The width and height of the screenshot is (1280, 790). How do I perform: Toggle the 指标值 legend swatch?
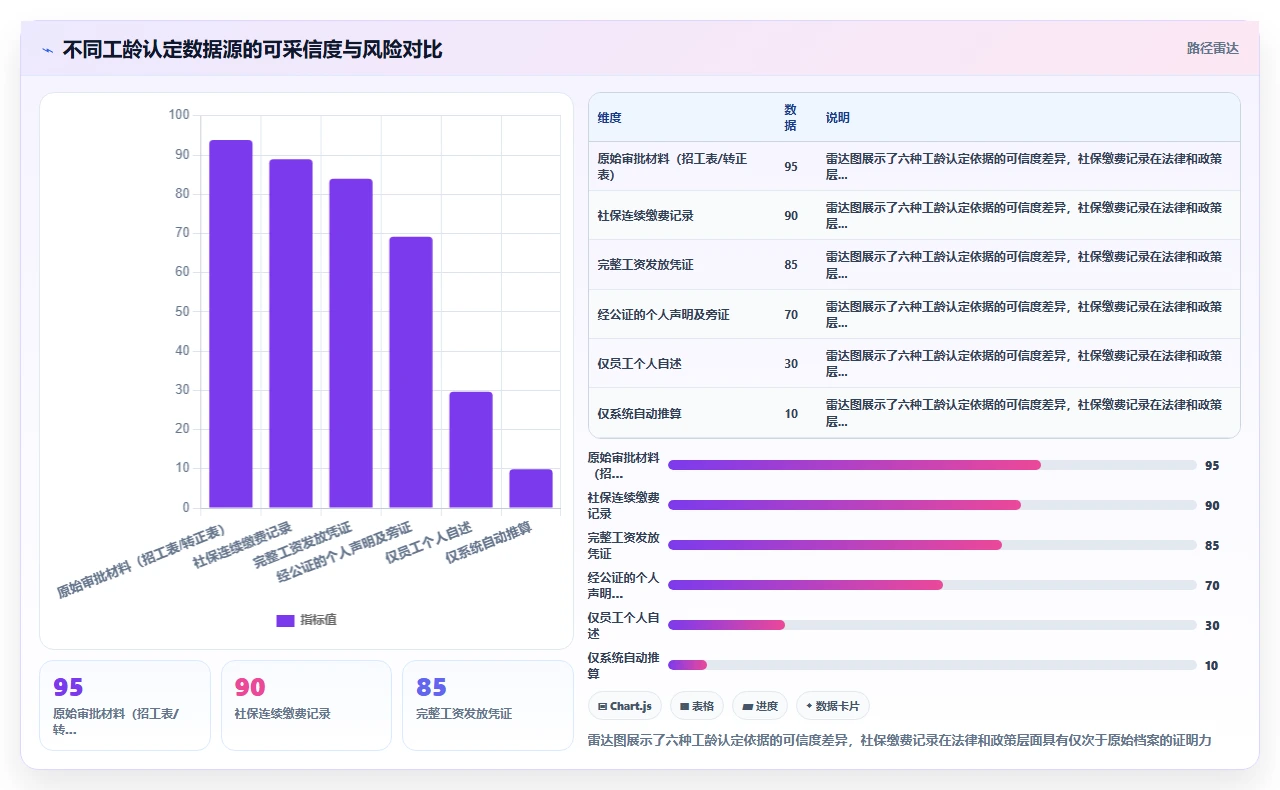point(285,620)
